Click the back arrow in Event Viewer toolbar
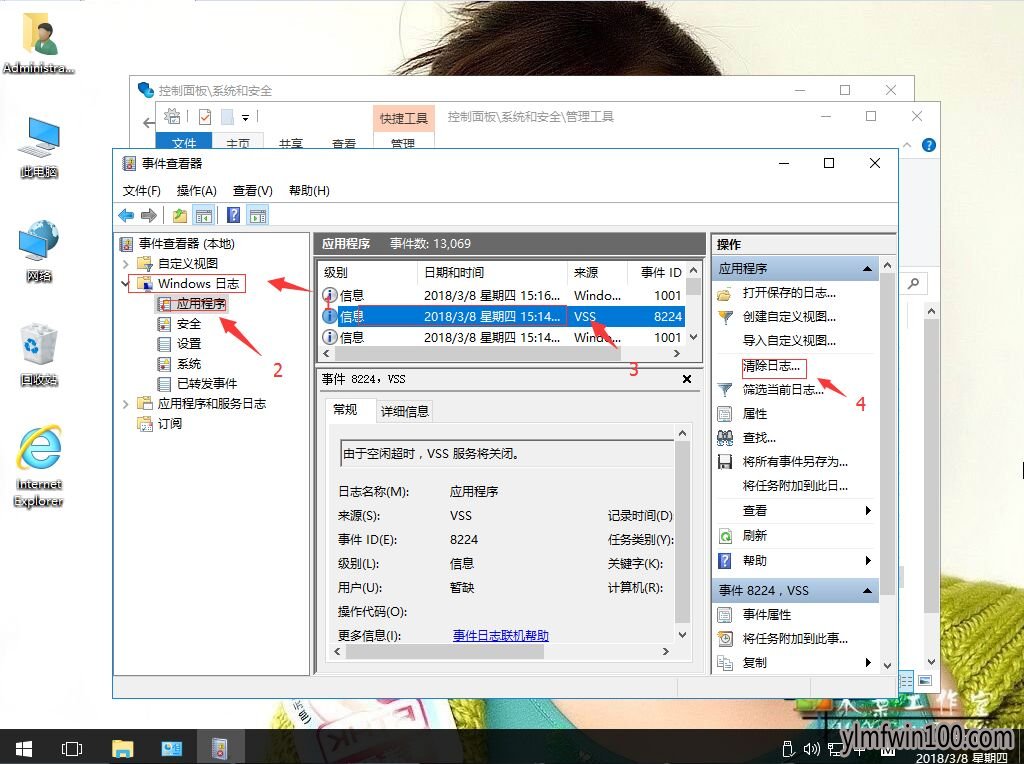The image size is (1024, 764). click(126, 215)
